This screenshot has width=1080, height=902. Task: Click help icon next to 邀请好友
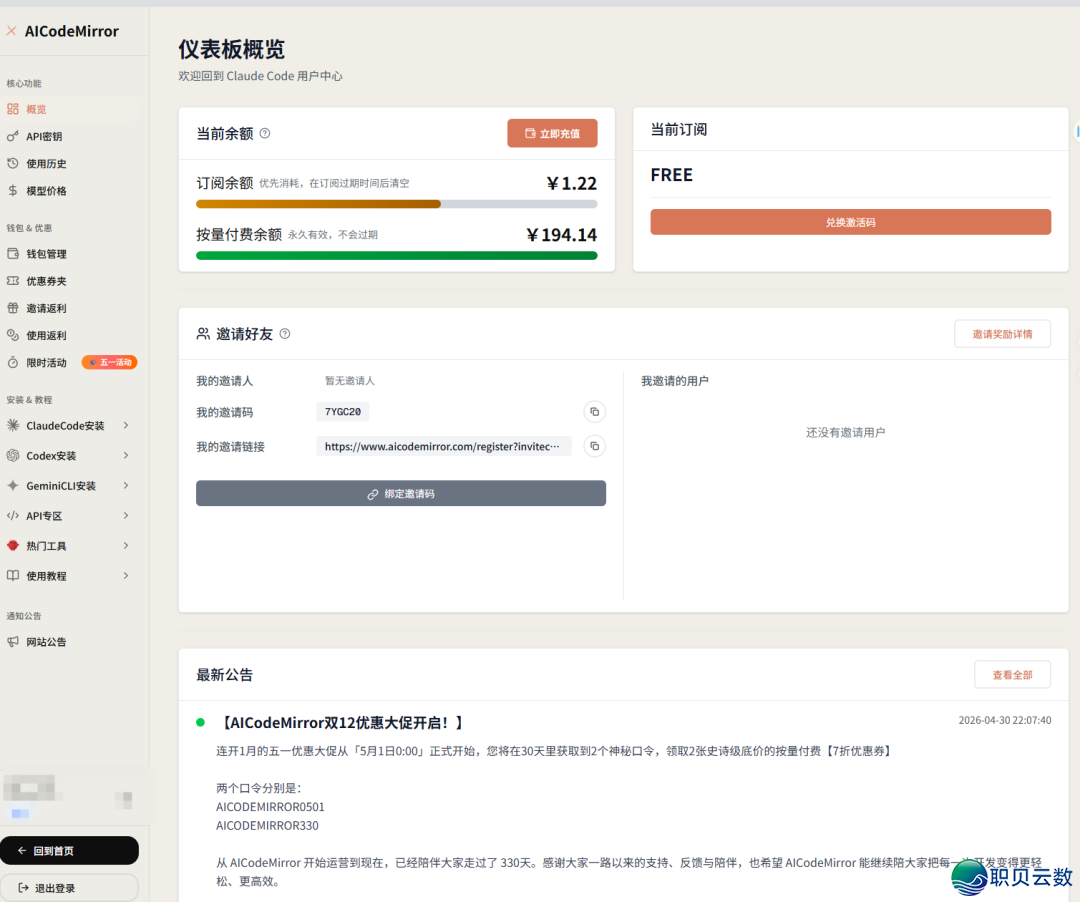point(285,334)
